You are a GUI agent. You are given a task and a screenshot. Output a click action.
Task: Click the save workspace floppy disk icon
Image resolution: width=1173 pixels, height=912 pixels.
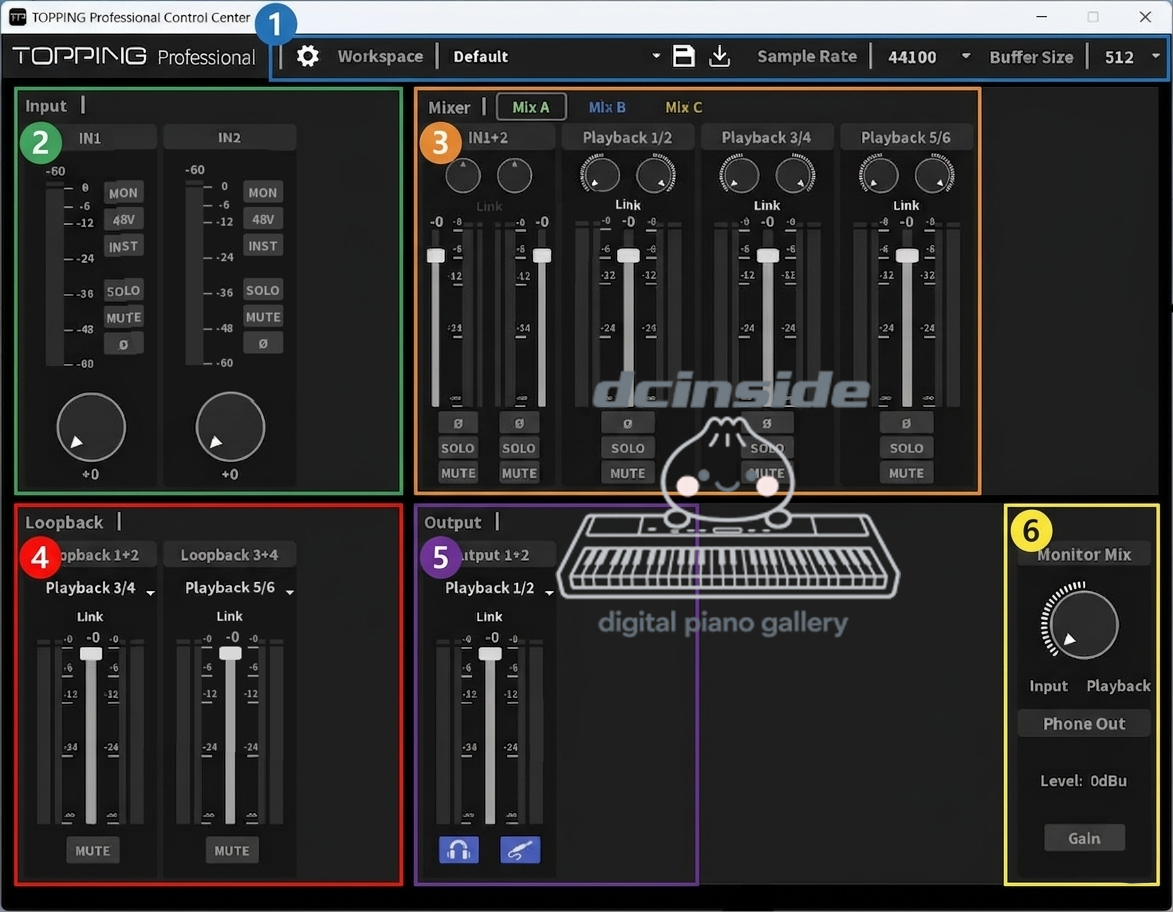pyautogui.click(x=684, y=57)
